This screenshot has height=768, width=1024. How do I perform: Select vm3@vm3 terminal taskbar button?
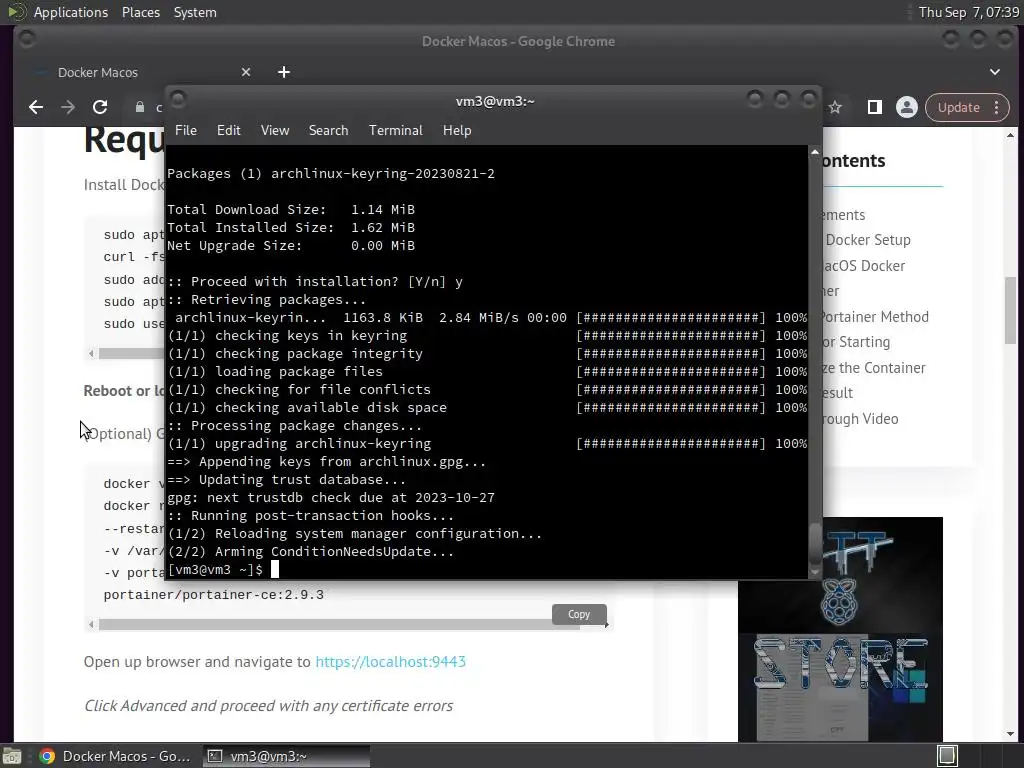click(286, 756)
